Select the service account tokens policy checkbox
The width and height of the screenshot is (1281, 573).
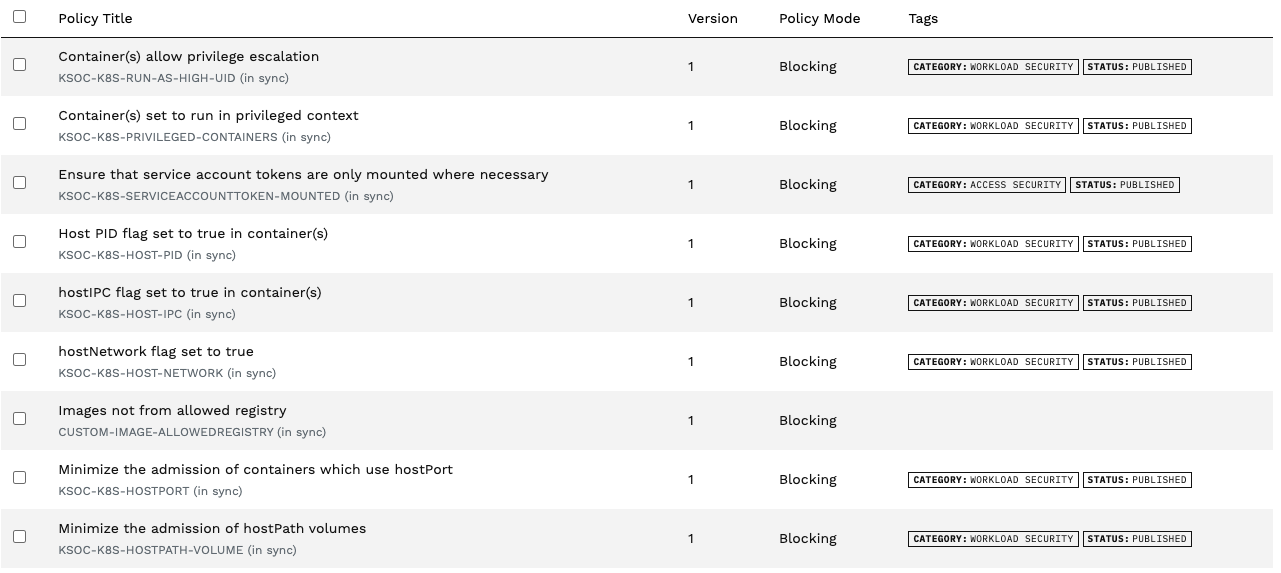tap(19, 182)
